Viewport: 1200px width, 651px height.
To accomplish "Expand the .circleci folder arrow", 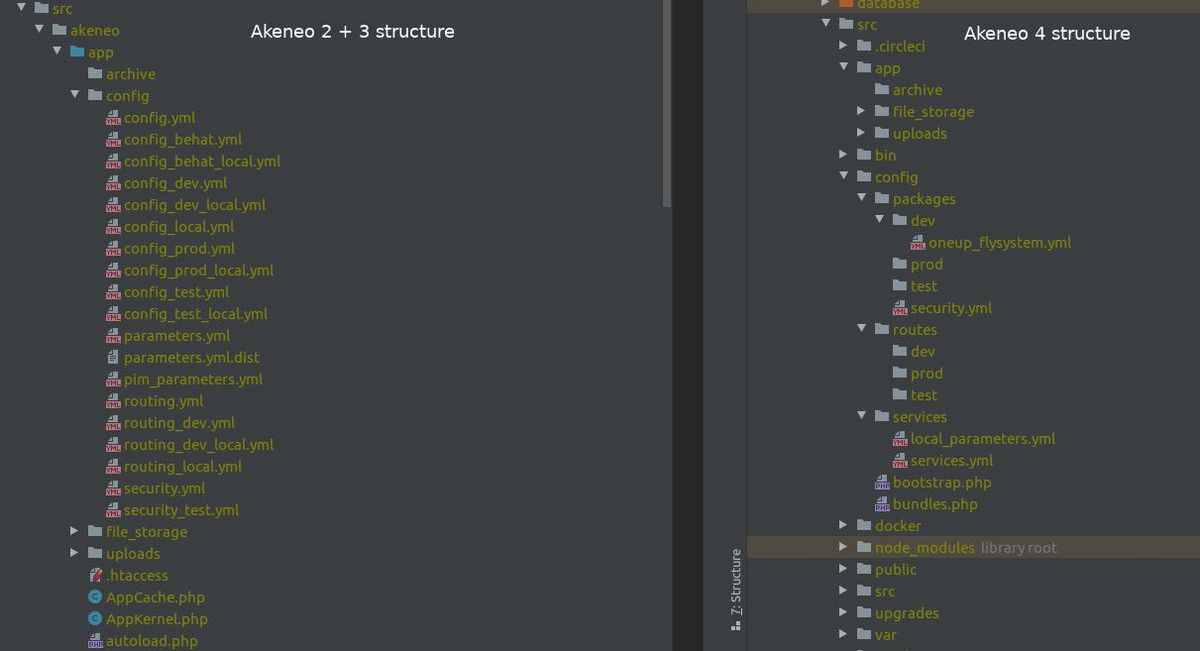I will (x=844, y=46).
